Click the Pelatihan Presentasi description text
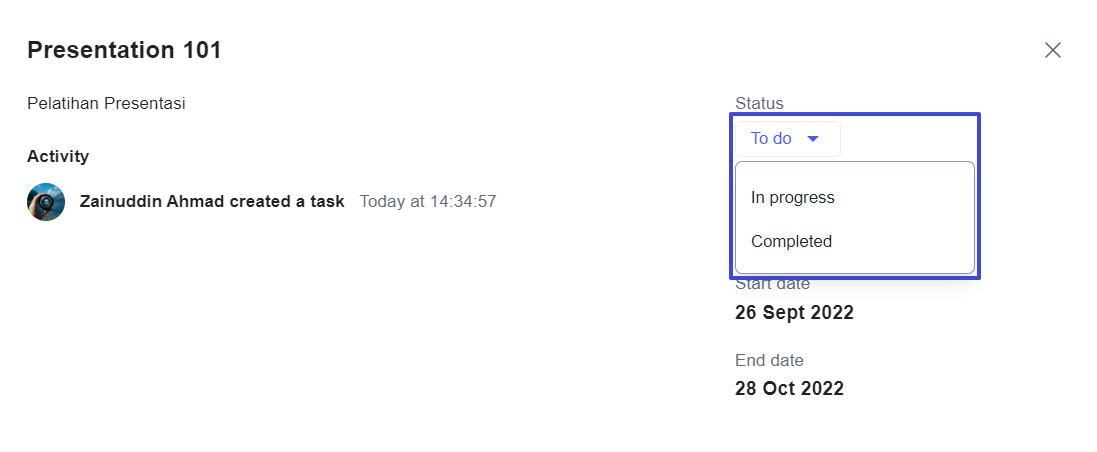Viewport: 1097px width, 452px height. [106, 104]
